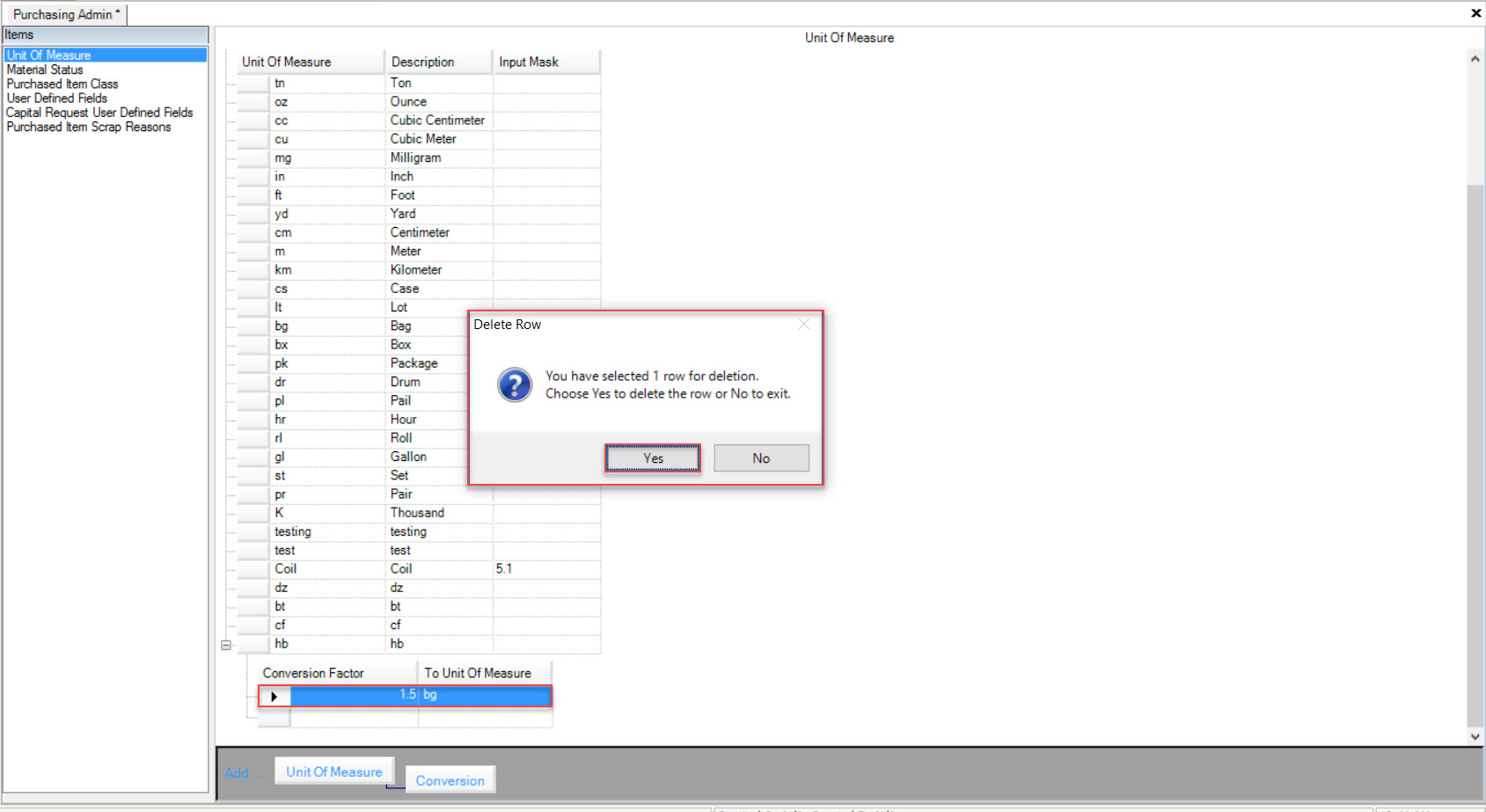Open Purchased Item Class item
This screenshot has width=1486, height=812.
coord(62,84)
